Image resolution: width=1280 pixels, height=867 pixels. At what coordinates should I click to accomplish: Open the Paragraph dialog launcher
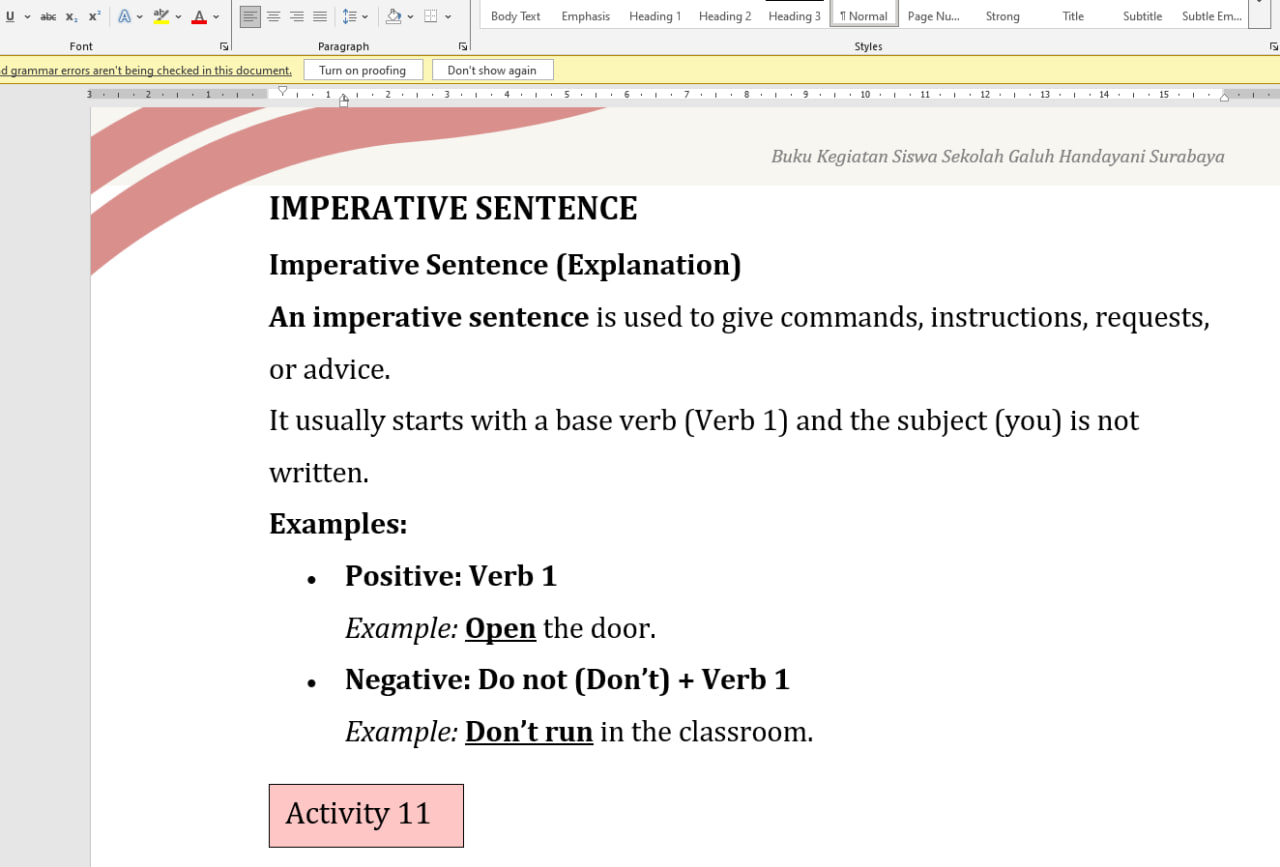pos(463,46)
